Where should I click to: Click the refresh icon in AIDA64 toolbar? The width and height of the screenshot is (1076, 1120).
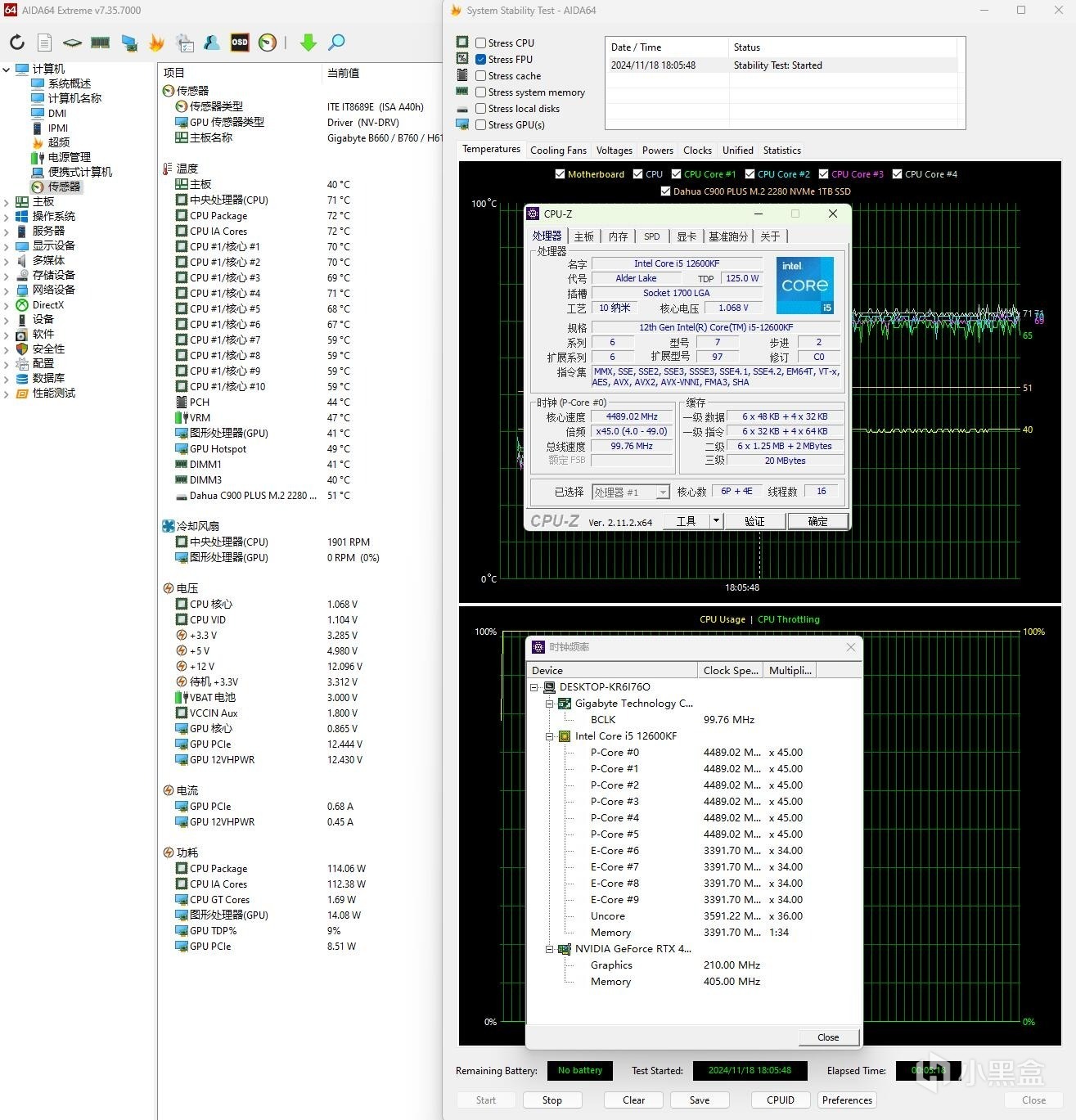[x=17, y=43]
